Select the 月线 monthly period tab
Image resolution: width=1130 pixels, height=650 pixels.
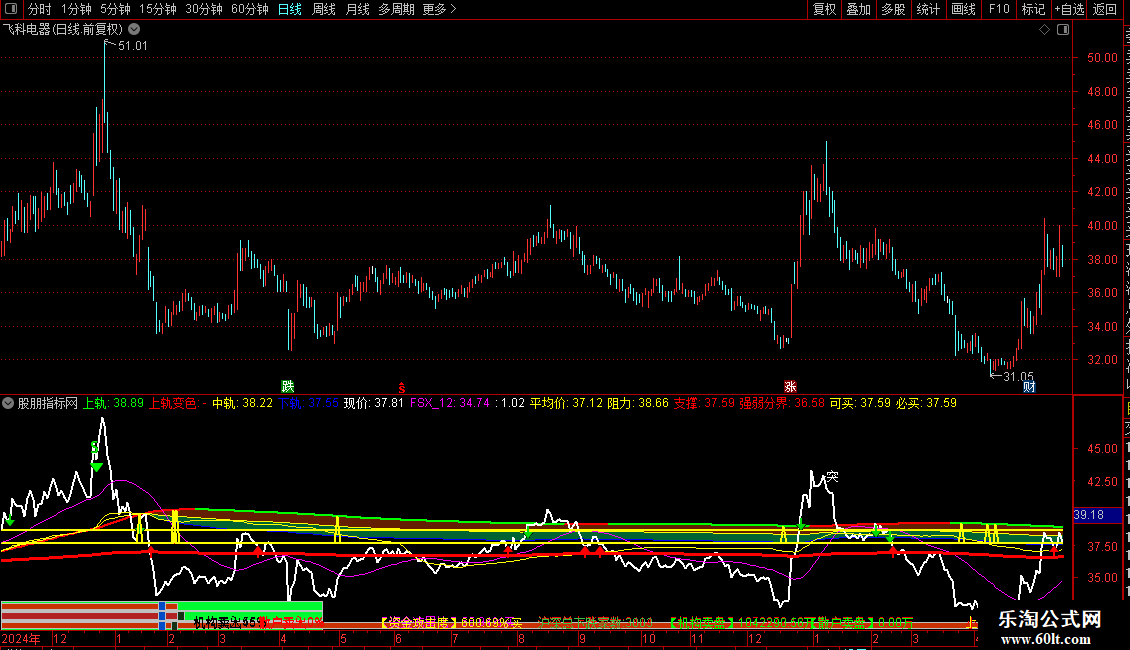pyautogui.click(x=357, y=9)
